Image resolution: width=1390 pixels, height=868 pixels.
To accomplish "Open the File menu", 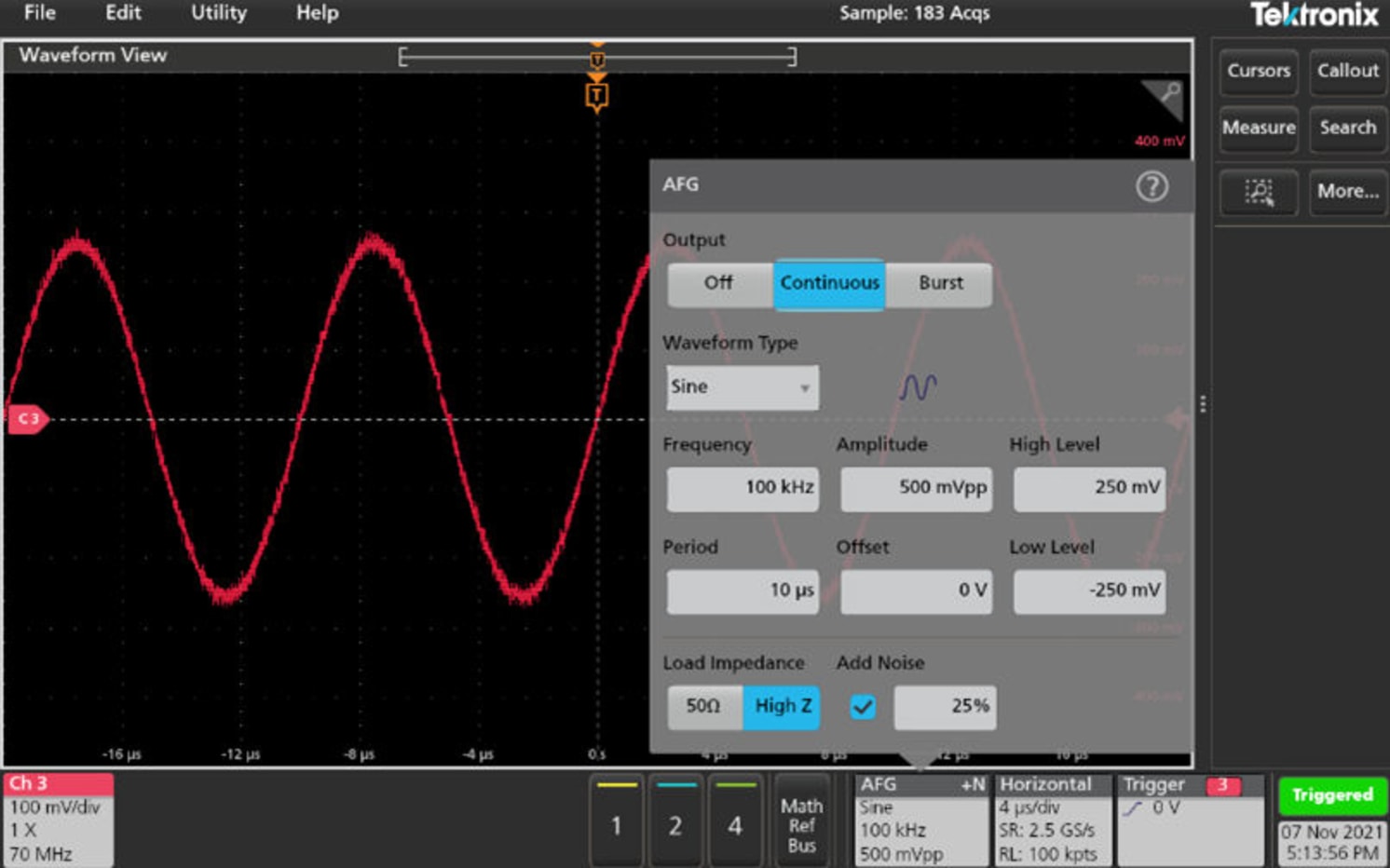I will click(x=39, y=13).
